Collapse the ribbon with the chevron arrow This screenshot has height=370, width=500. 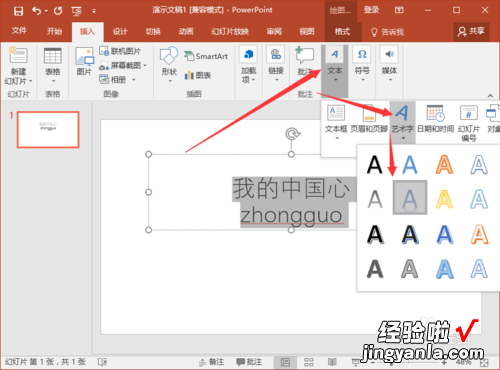(490, 96)
